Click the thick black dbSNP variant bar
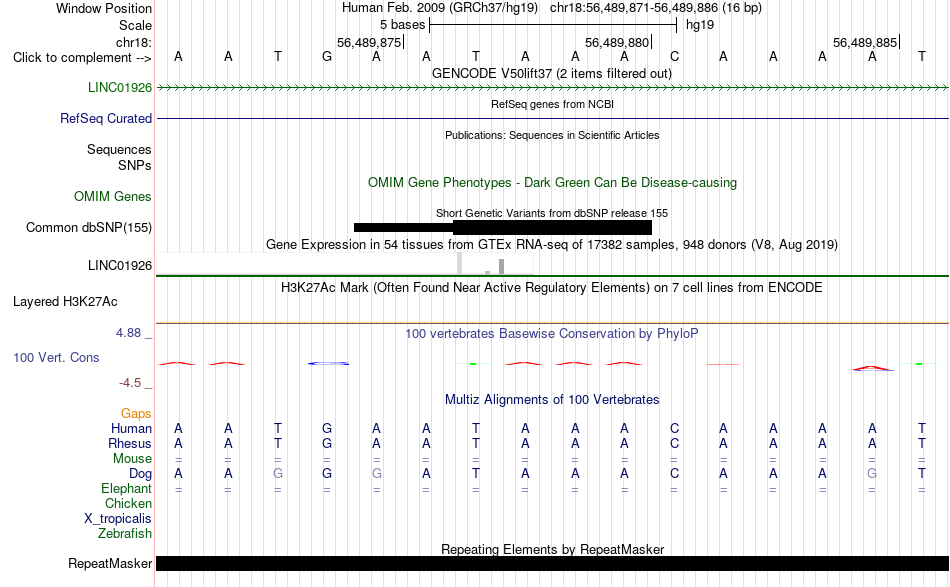Image resolution: width=950 pixels, height=587 pixels. 552,227
